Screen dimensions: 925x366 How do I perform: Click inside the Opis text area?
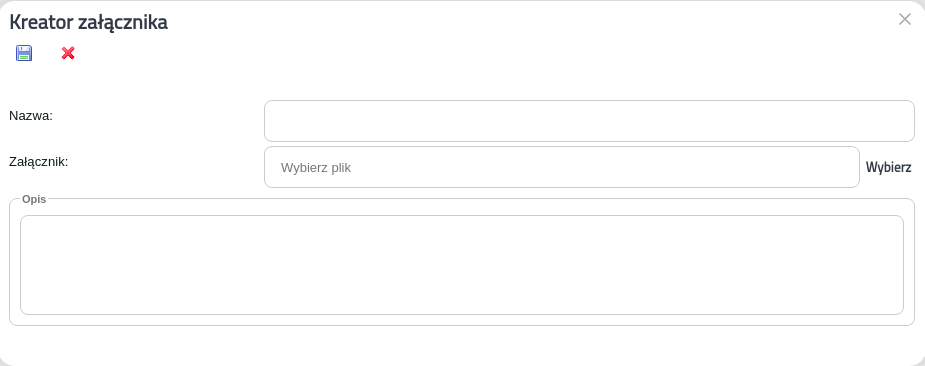(x=462, y=265)
